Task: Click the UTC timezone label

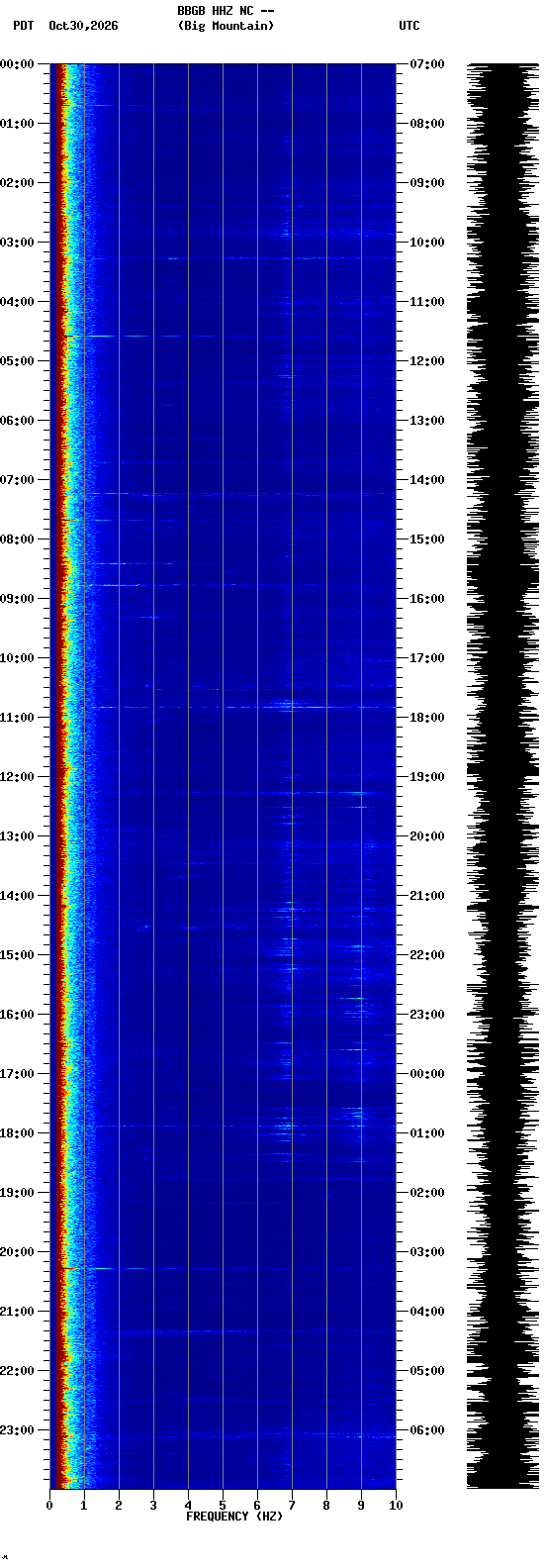Action: 409,26
